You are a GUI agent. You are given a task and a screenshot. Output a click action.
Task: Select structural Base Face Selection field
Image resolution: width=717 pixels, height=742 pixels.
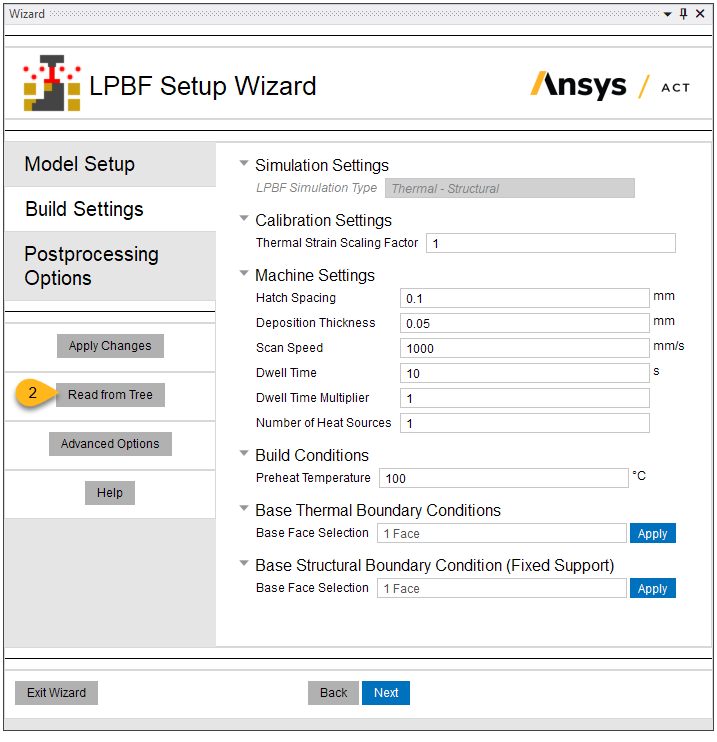pyautogui.click(x=502, y=588)
